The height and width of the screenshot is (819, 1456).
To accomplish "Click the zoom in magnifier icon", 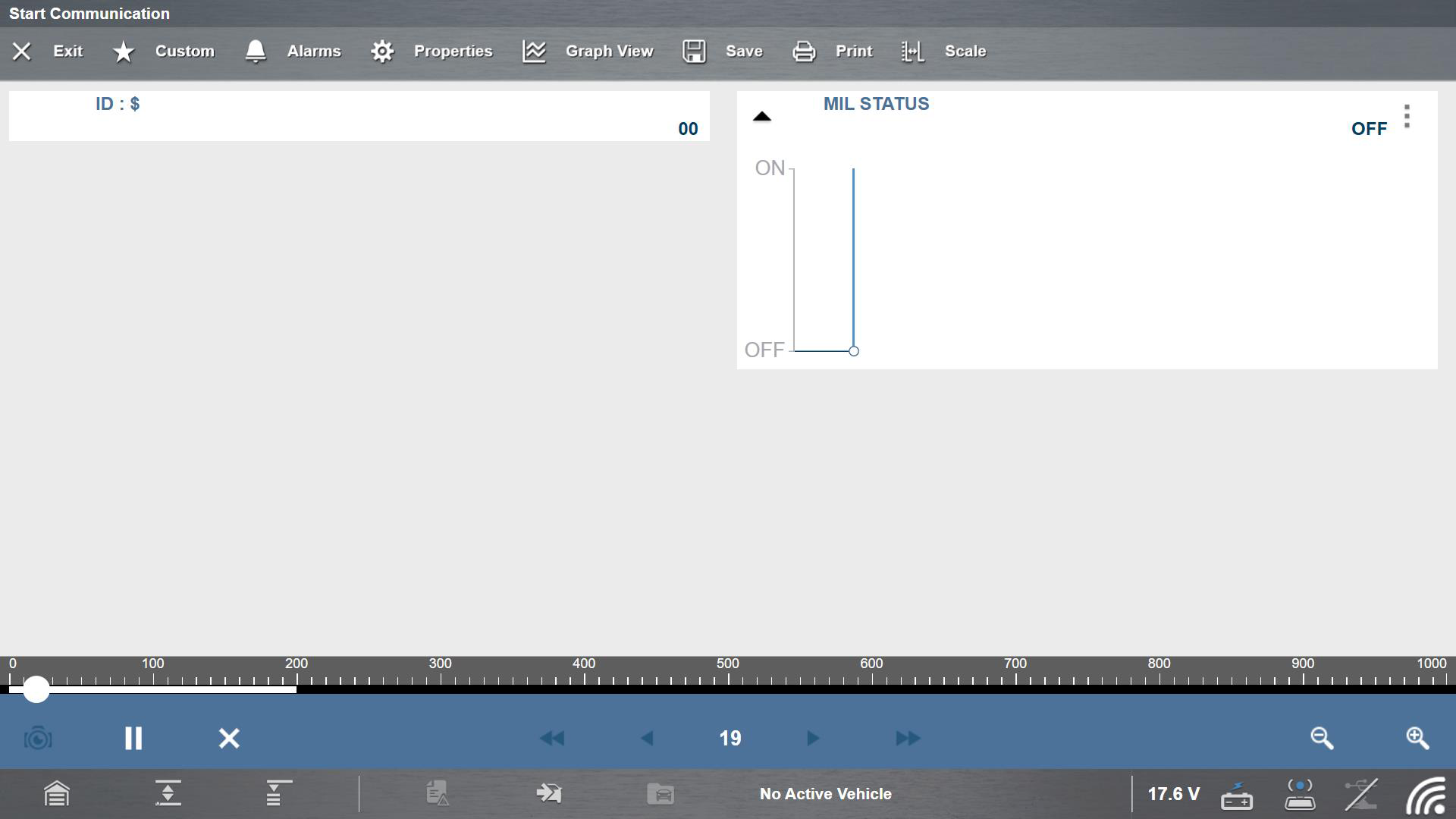I will (x=1417, y=738).
